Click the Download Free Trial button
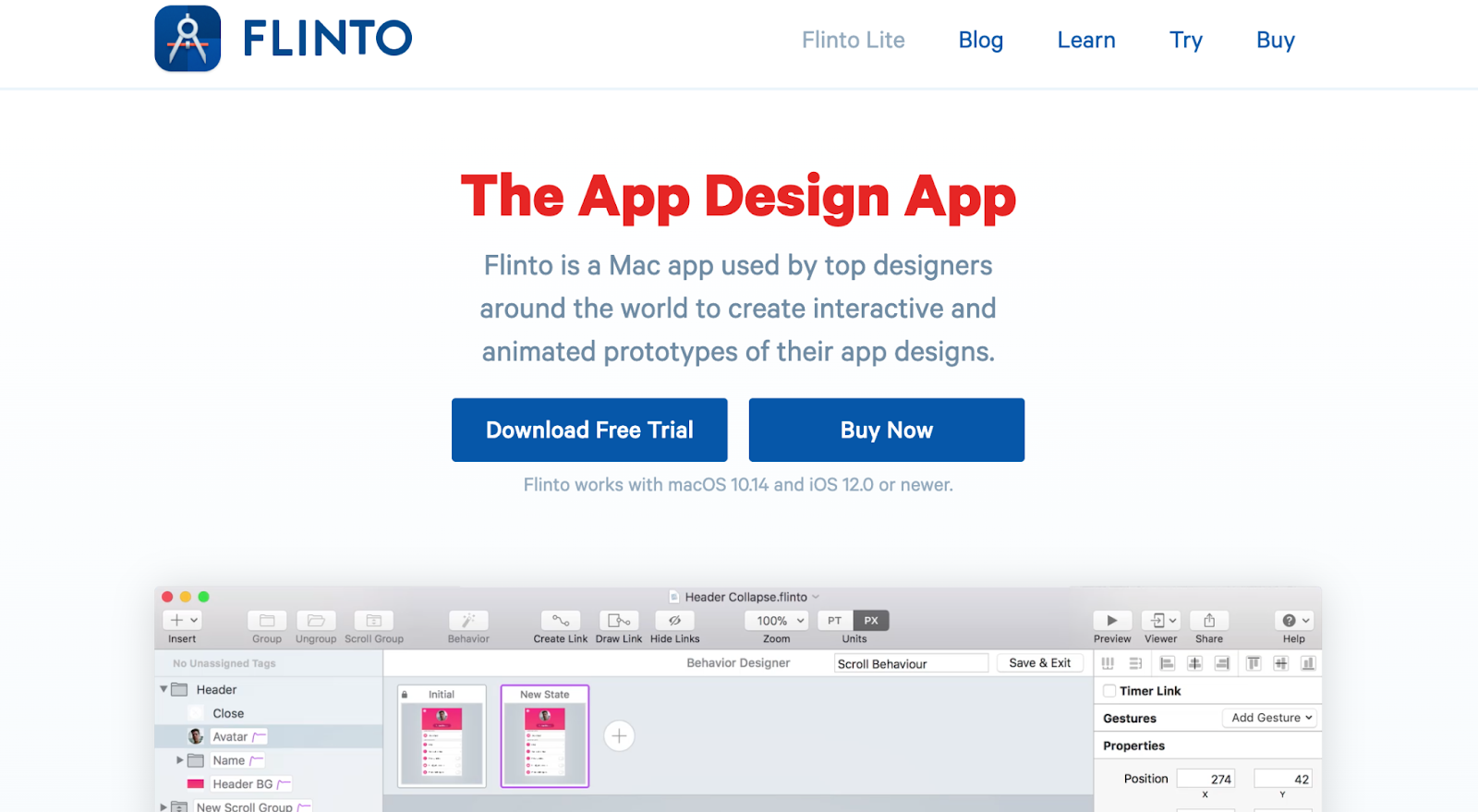This screenshot has width=1478, height=812. click(589, 430)
